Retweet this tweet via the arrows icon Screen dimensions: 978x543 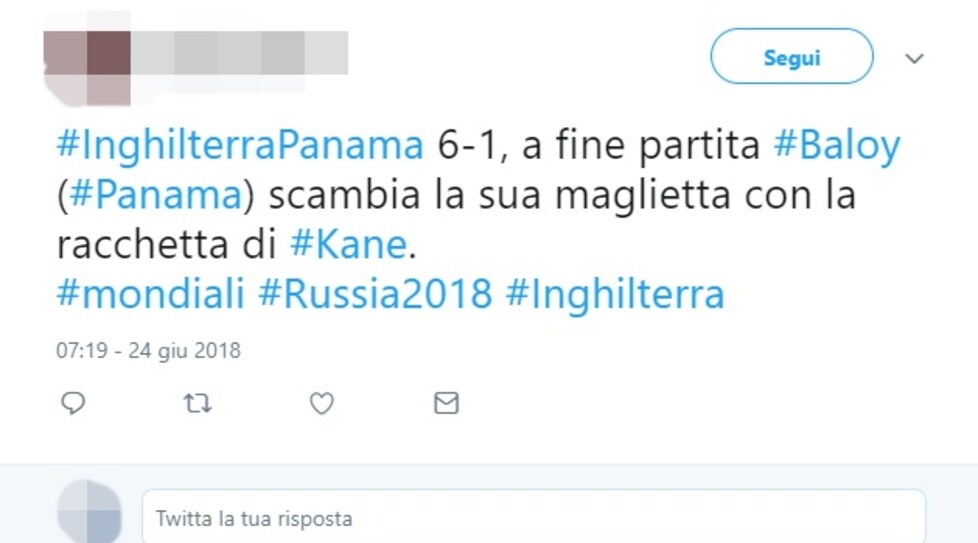tap(197, 403)
